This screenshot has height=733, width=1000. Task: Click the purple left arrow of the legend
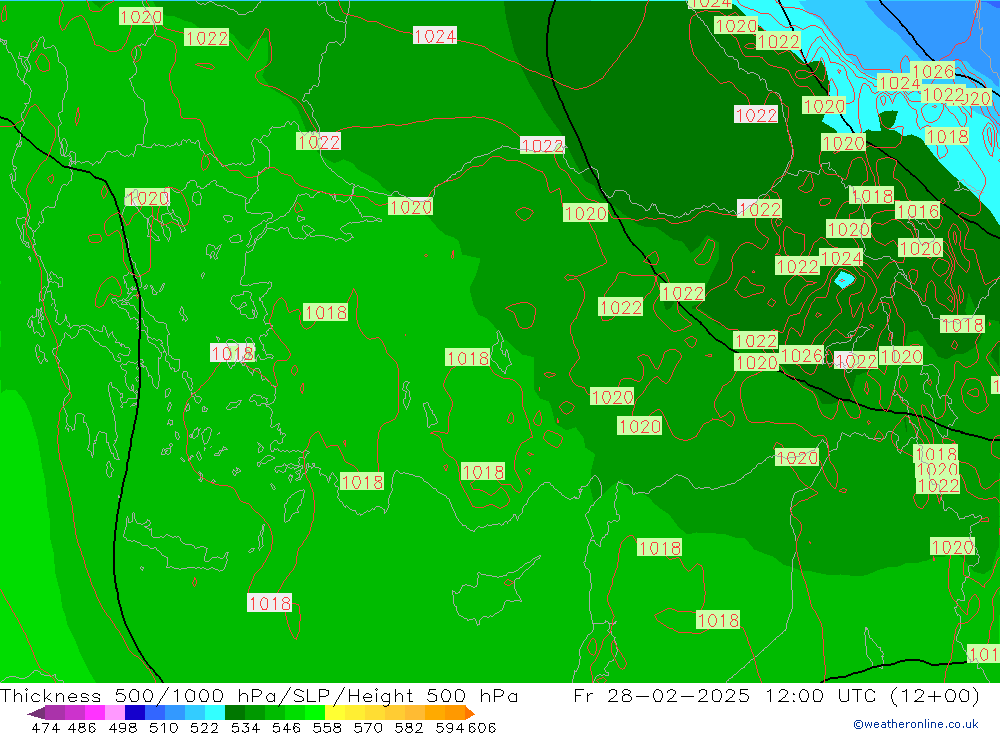coord(36,713)
